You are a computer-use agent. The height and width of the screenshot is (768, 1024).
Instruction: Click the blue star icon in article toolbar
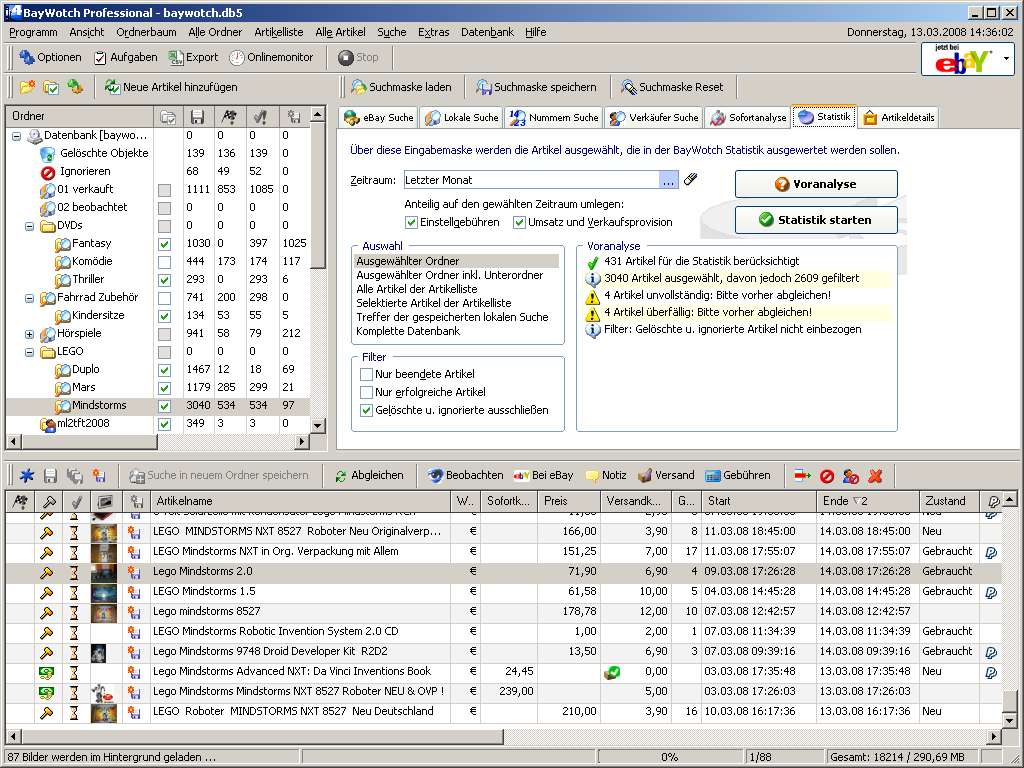pyautogui.click(x=27, y=475)
